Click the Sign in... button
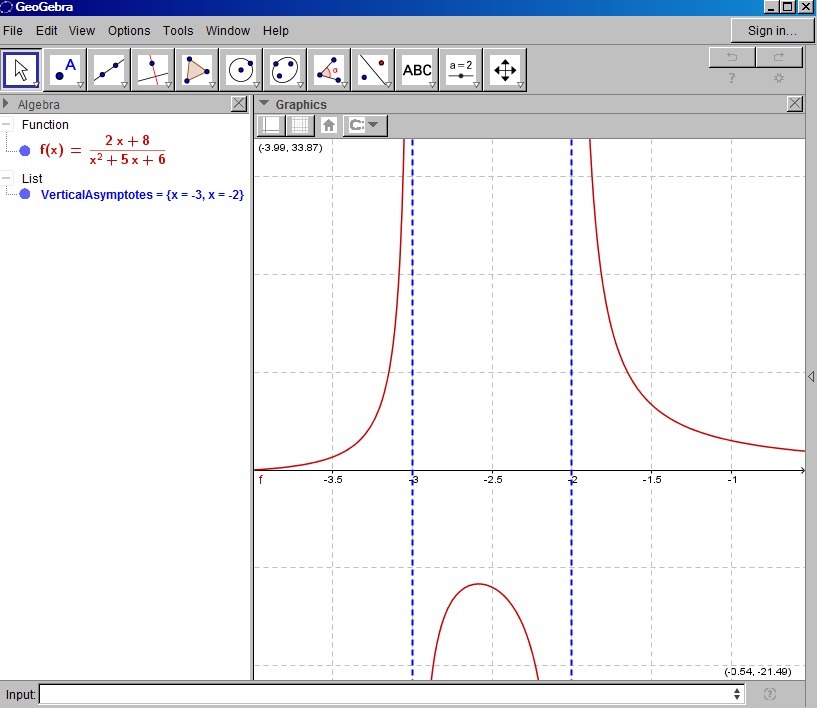The image size is (817, 708). (772, 31)
